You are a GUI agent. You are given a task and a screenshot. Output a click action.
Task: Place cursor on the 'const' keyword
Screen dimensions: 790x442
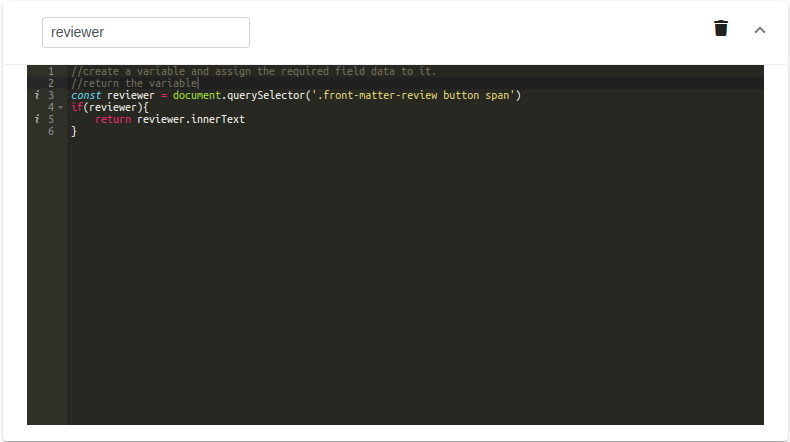(86, 96)
